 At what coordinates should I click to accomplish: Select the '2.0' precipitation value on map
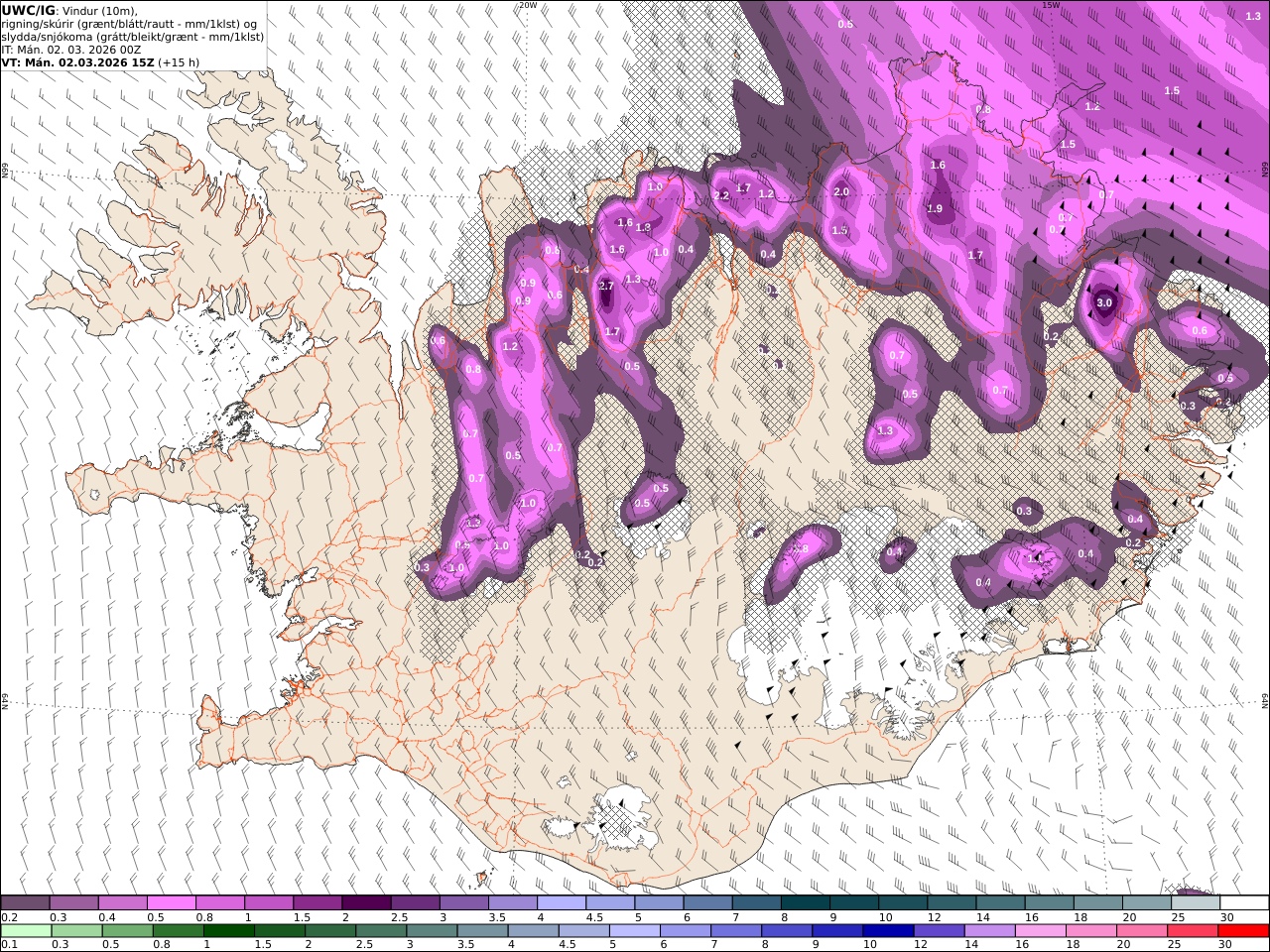point(841,192)
